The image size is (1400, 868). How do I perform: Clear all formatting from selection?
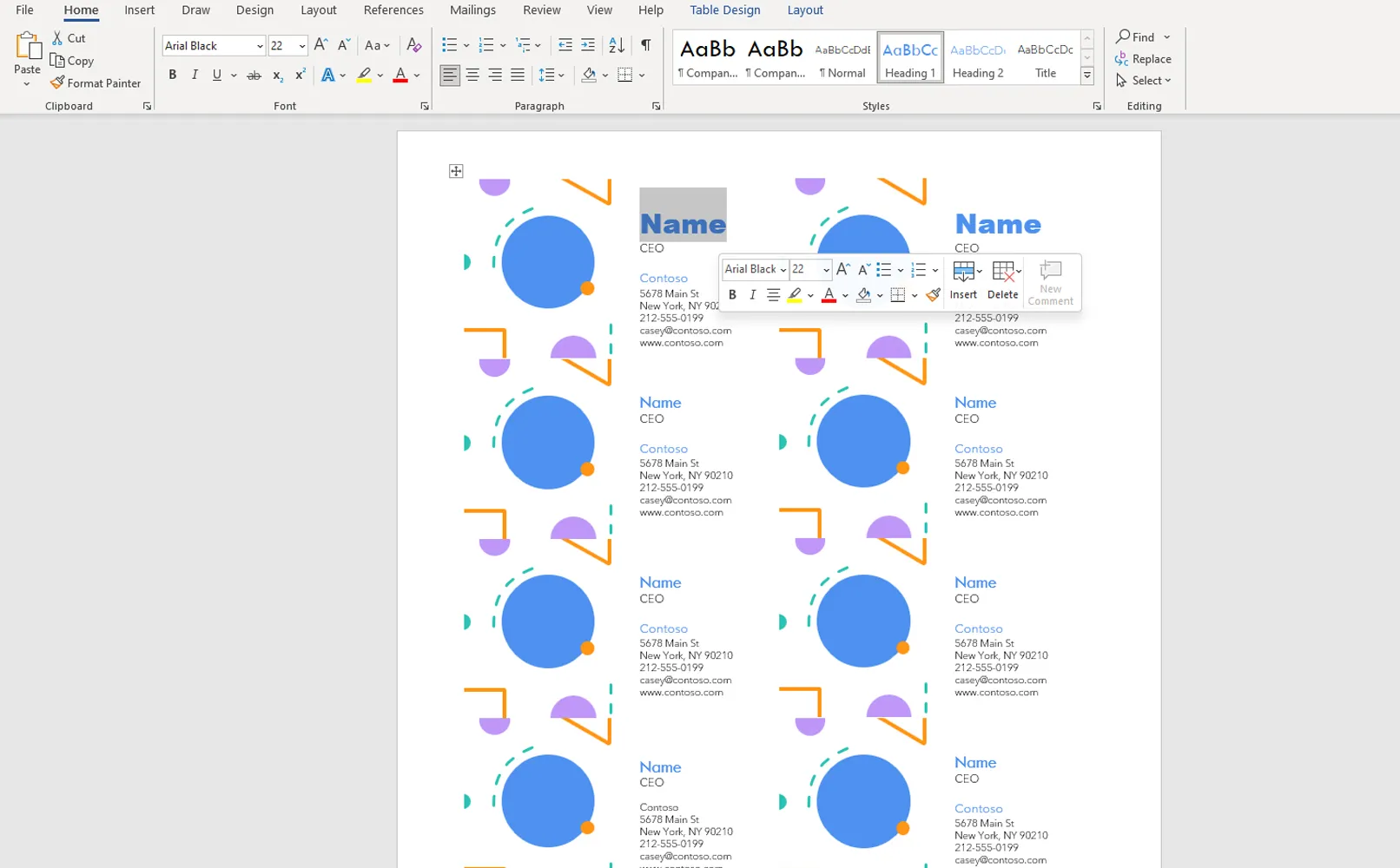click(x=414, y=45)
